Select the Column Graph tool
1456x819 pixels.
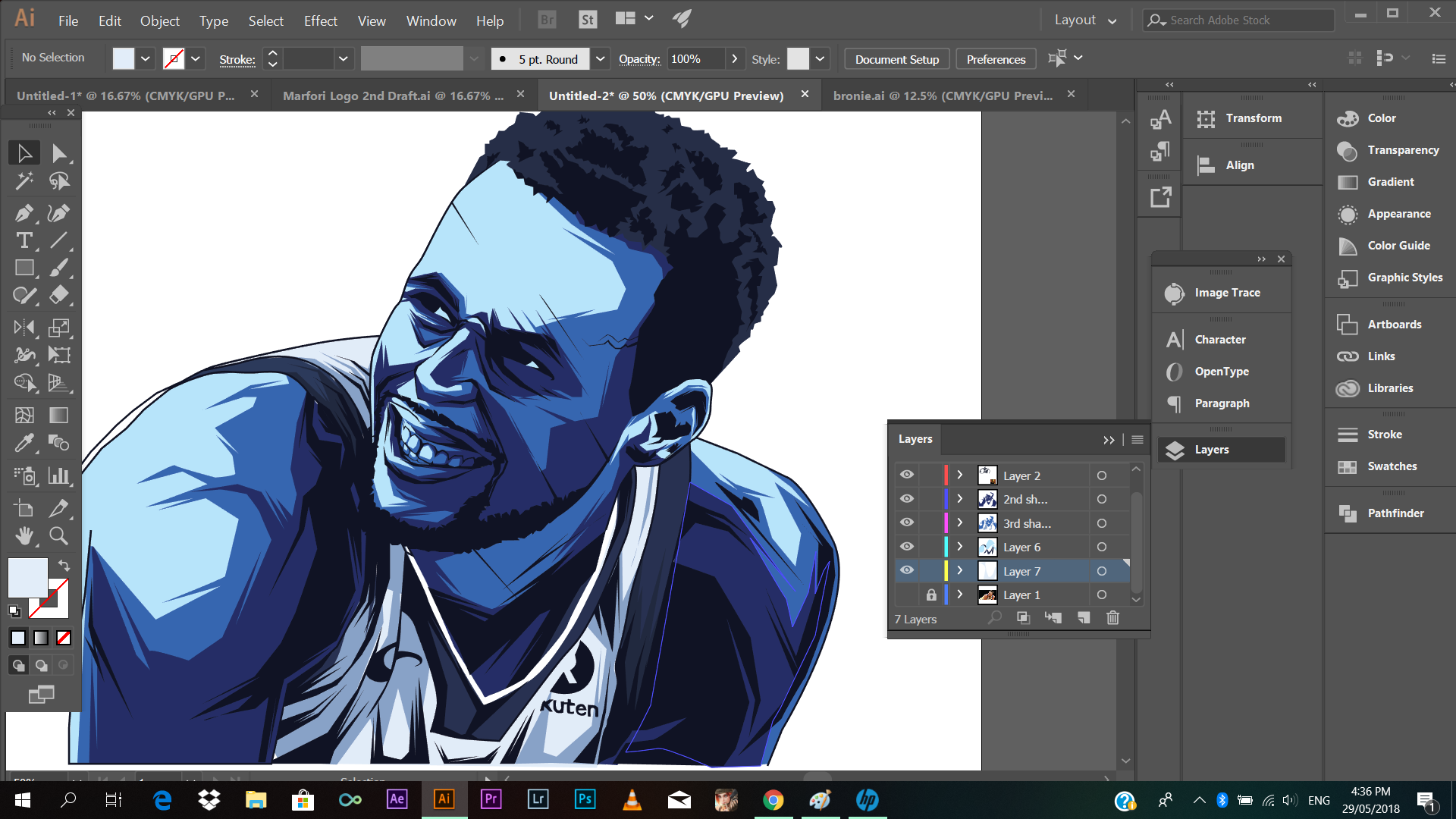coord(59,475)
